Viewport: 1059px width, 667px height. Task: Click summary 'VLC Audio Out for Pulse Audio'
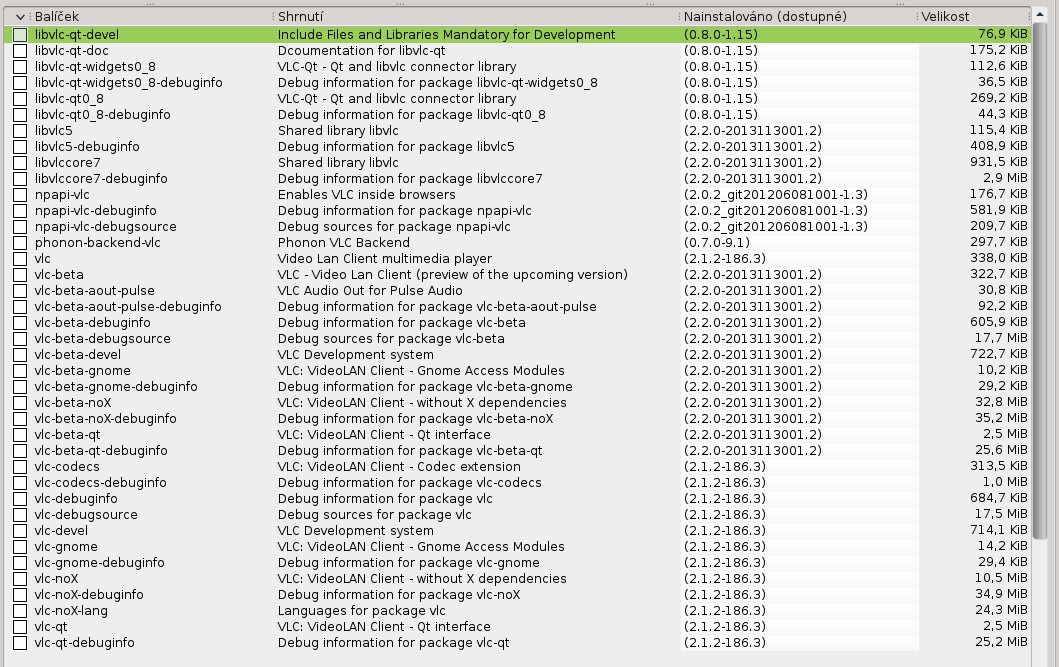[x=370, y=291]
